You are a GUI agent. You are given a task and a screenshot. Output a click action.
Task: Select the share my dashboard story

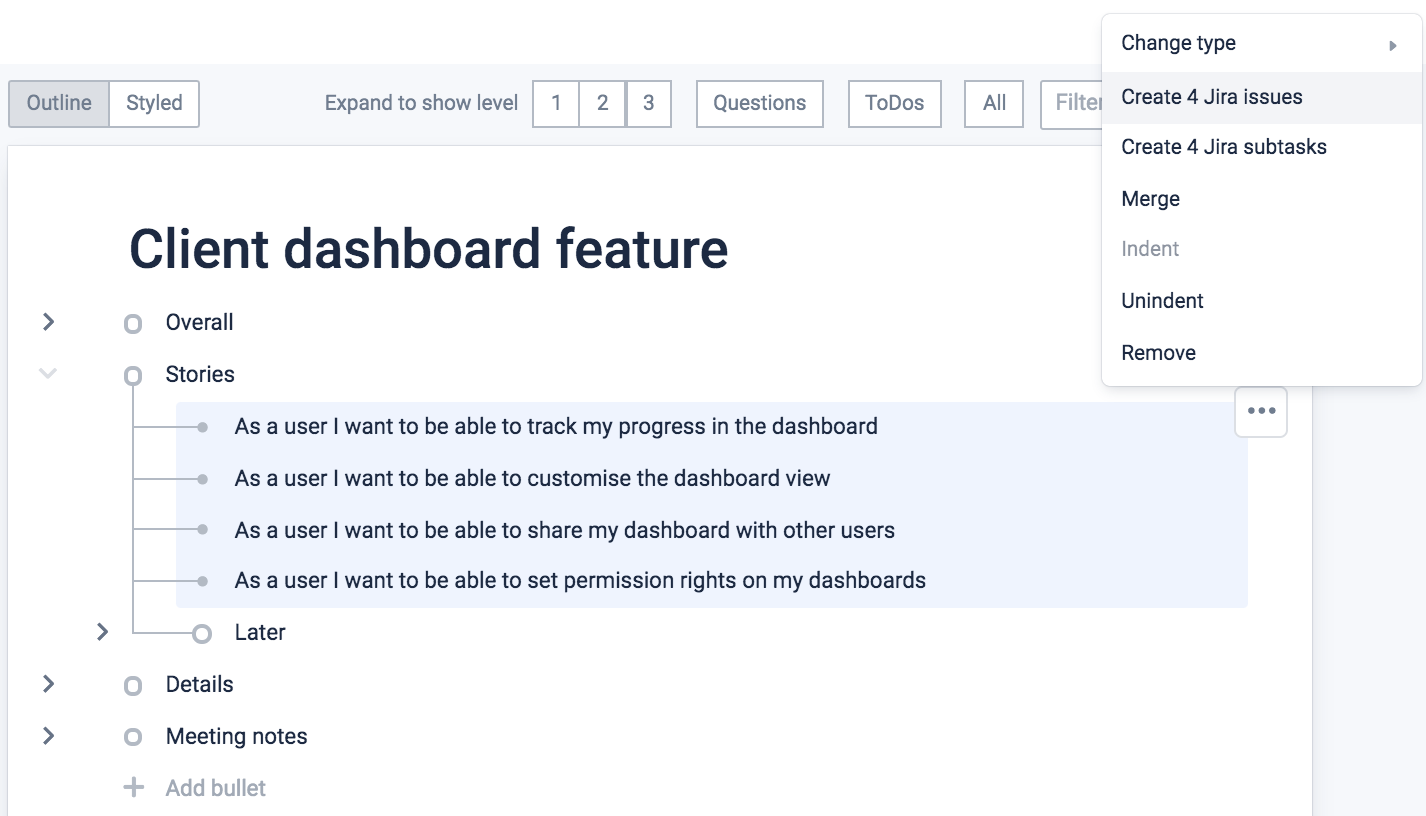point(564,530)
